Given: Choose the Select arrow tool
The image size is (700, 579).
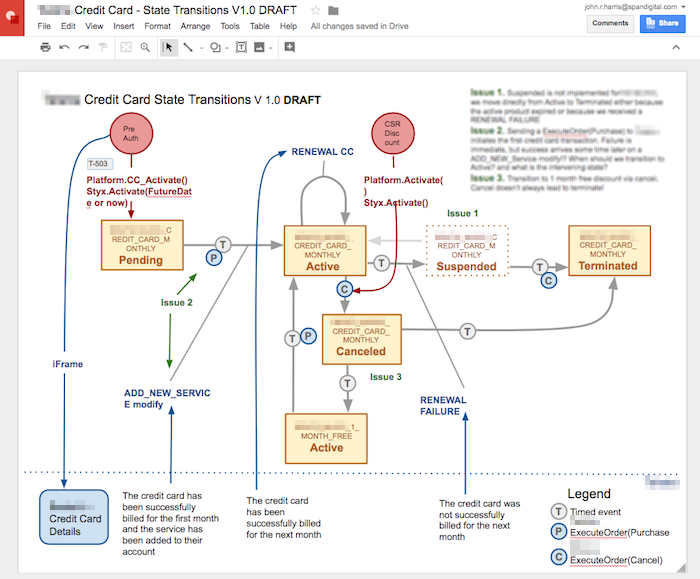Looking at the screenshot, I should tap(169, 47).
